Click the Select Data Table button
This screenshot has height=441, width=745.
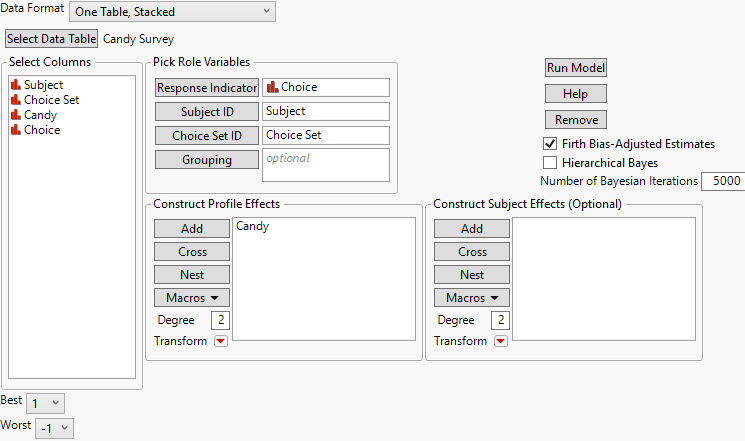click(x=52, y=39)
